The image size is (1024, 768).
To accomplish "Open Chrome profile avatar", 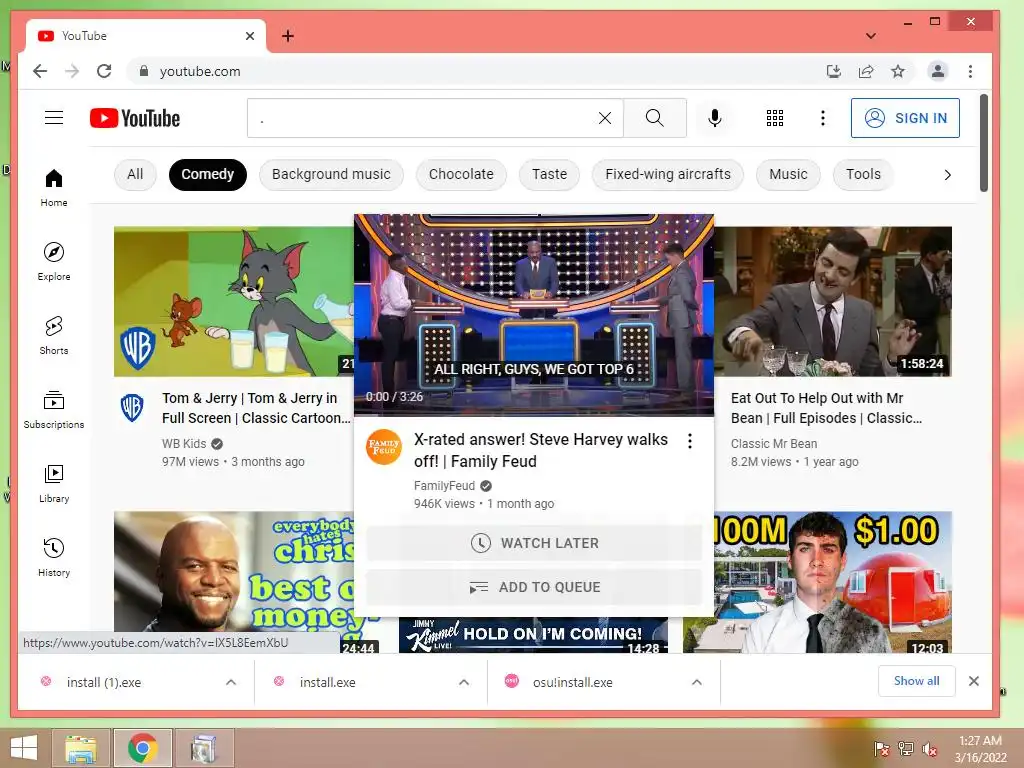I will coord(938,71).
